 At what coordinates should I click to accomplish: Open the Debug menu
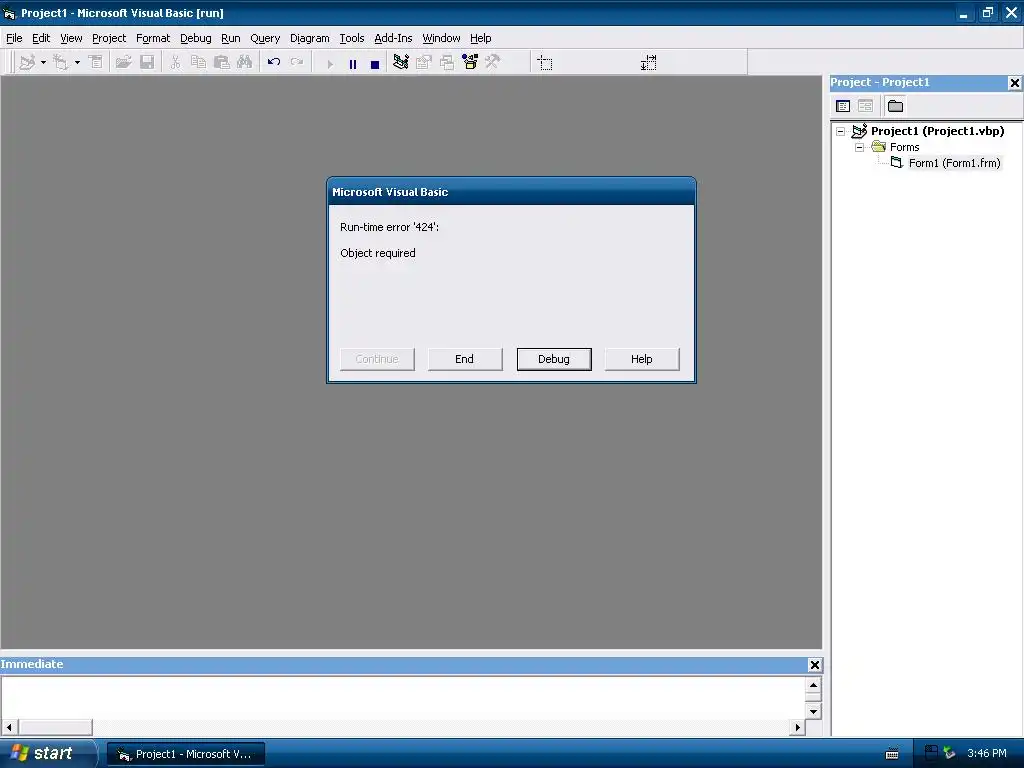pyautogui.click(x=196, y=38)
